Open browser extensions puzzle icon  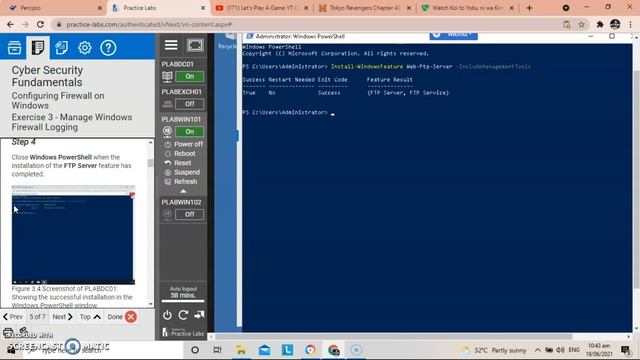point(600,24)
